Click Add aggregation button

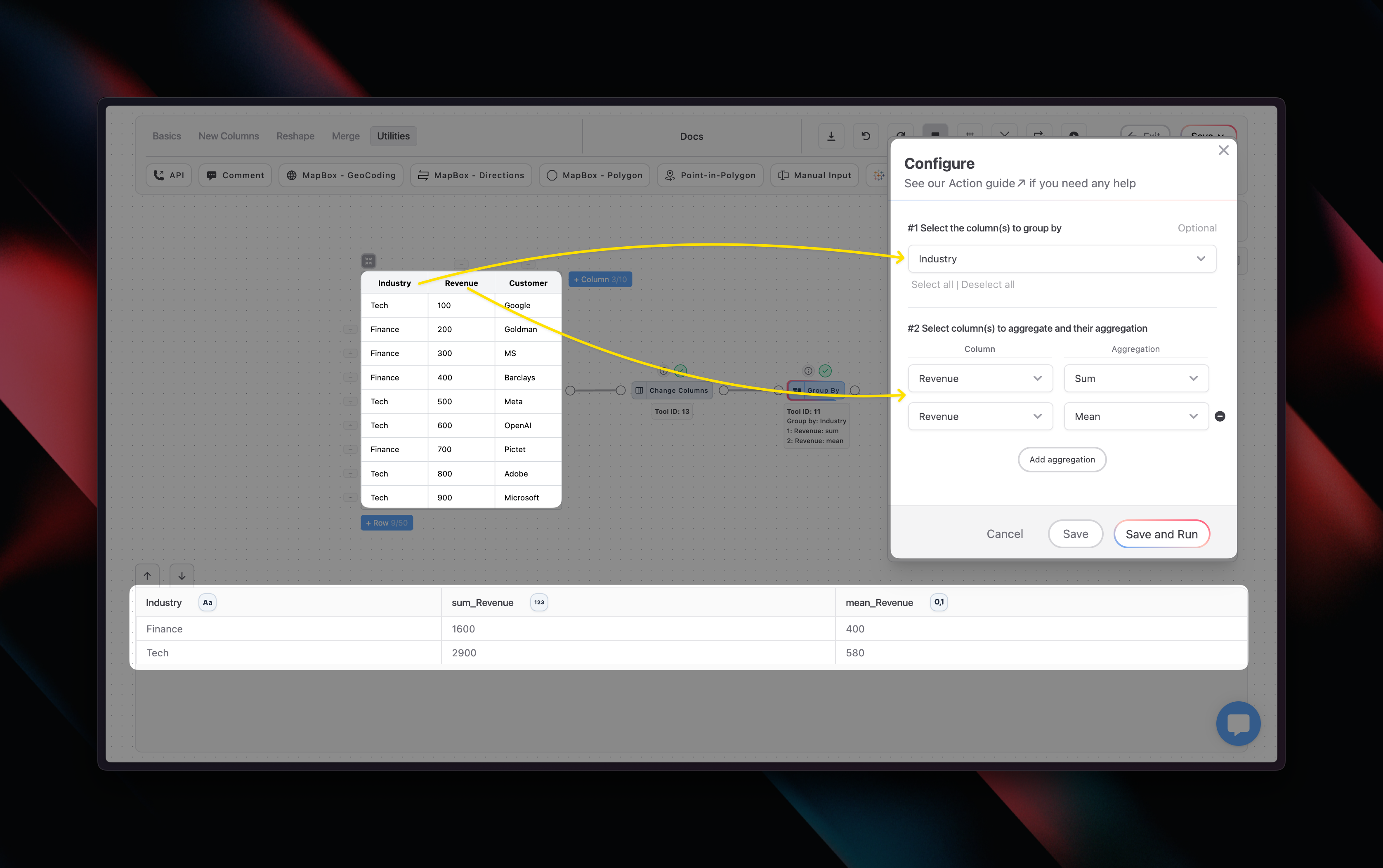point(1062,459)
